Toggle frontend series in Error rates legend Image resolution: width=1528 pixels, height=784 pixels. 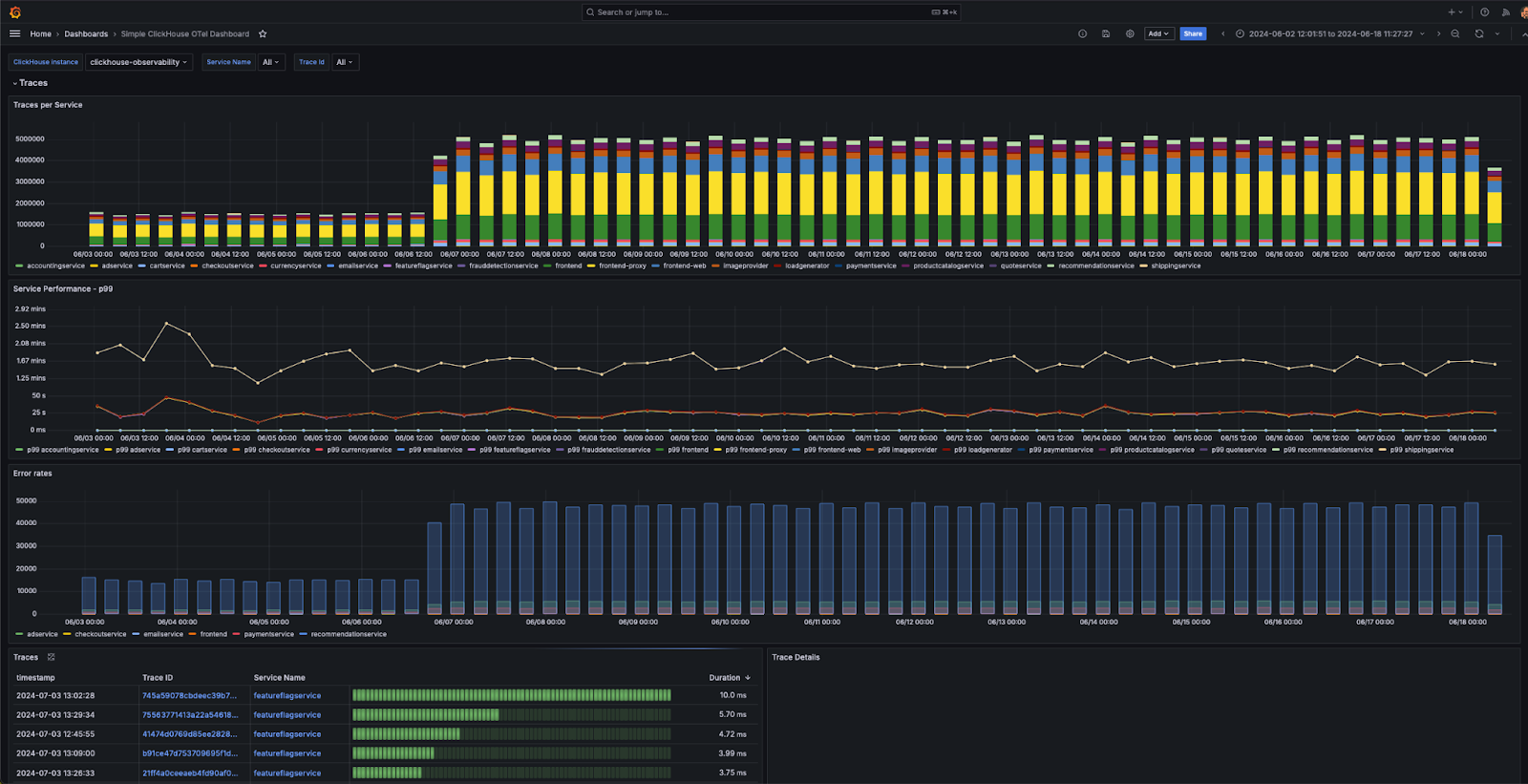(213, 634)
